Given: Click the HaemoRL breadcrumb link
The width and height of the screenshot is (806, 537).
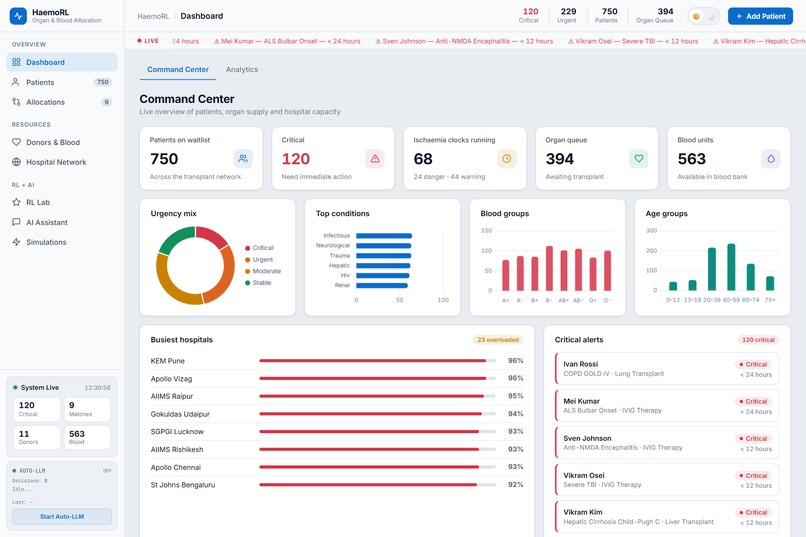Looking at the screenshot, I should tap(153, 16).
